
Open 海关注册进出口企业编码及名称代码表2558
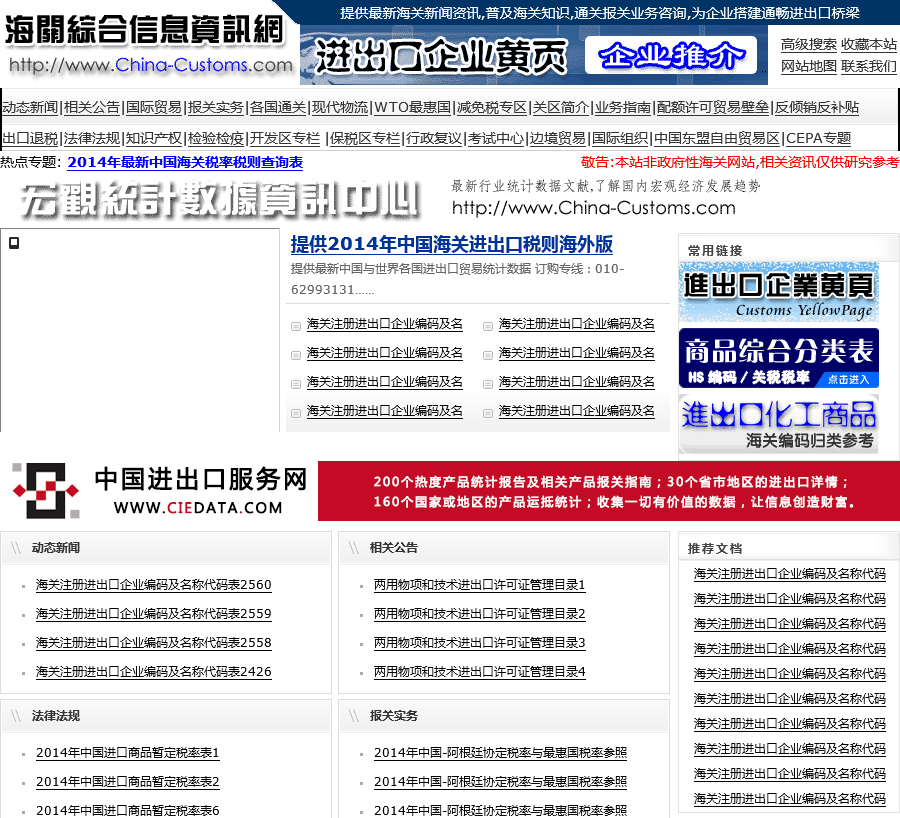coord(153,643)
